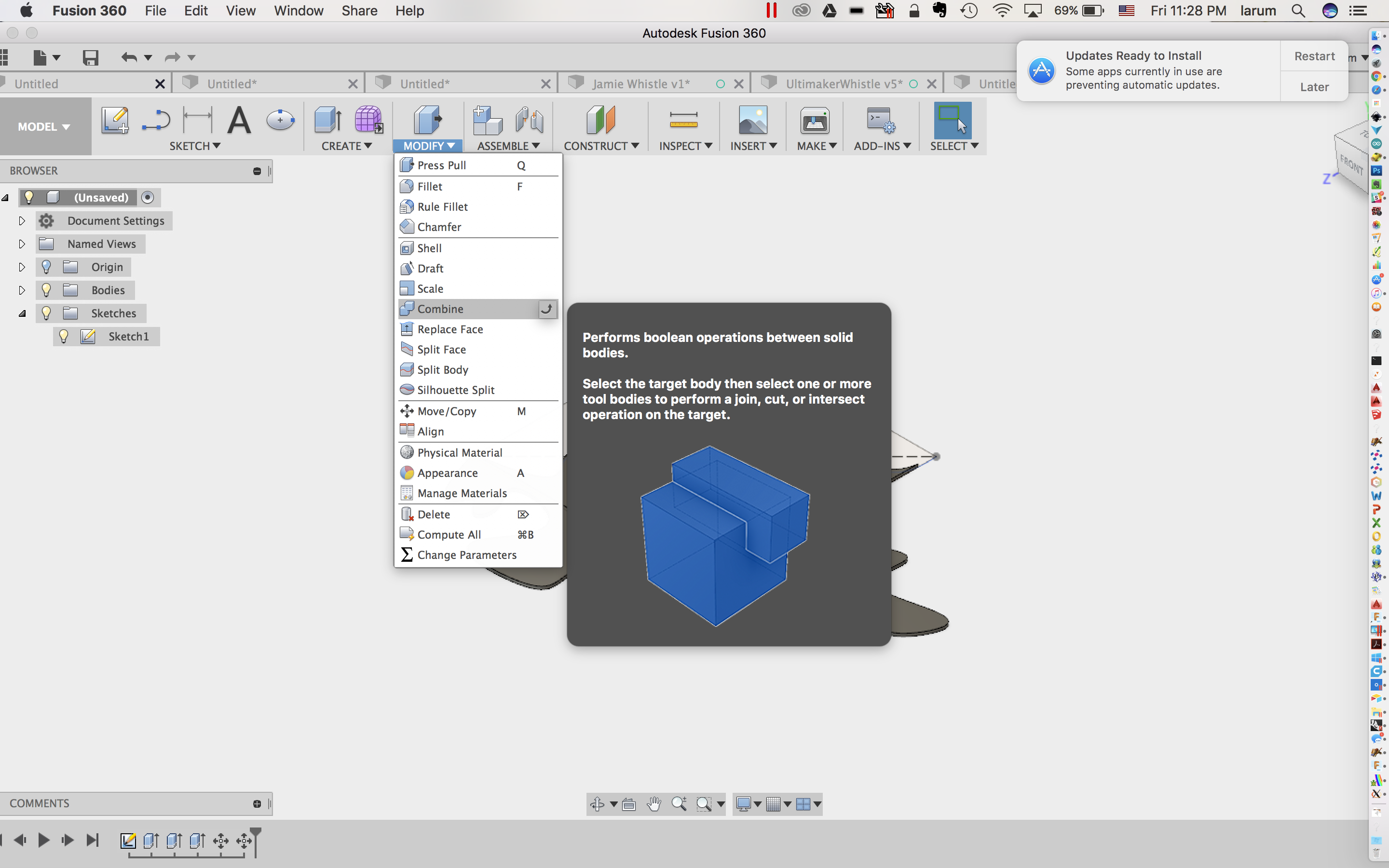
Task: Open the Help menu in menu bar
Action: coord(409,11)
